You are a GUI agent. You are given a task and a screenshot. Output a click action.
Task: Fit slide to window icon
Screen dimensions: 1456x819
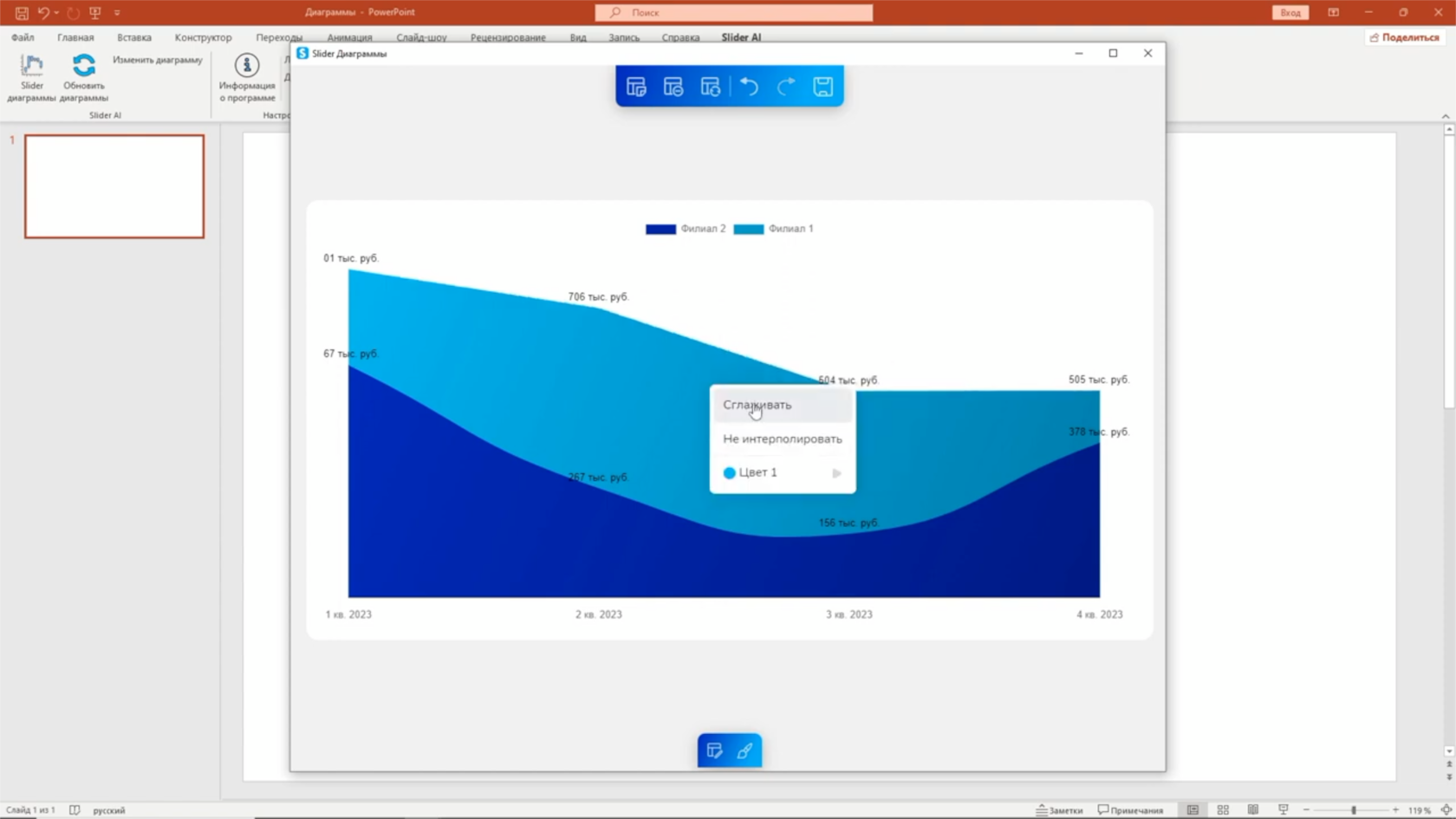coord(1446,809)
